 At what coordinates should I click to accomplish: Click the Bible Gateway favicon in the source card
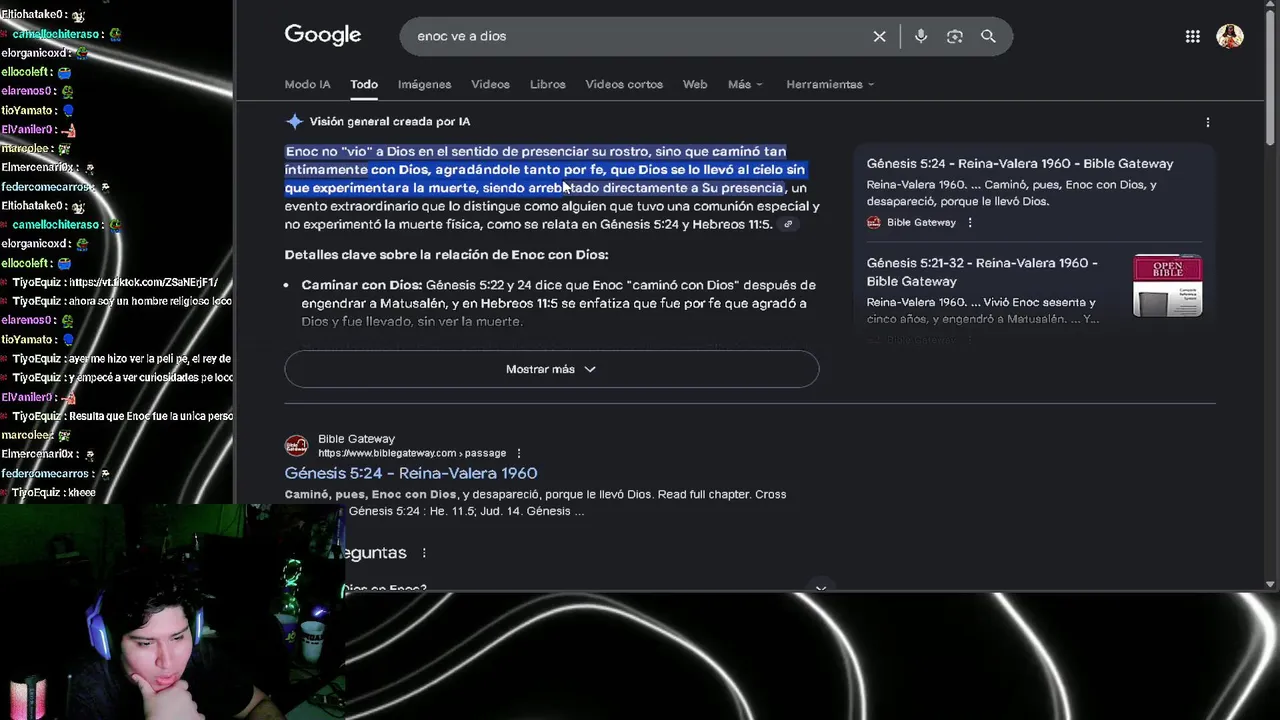[x=873, y=222]
